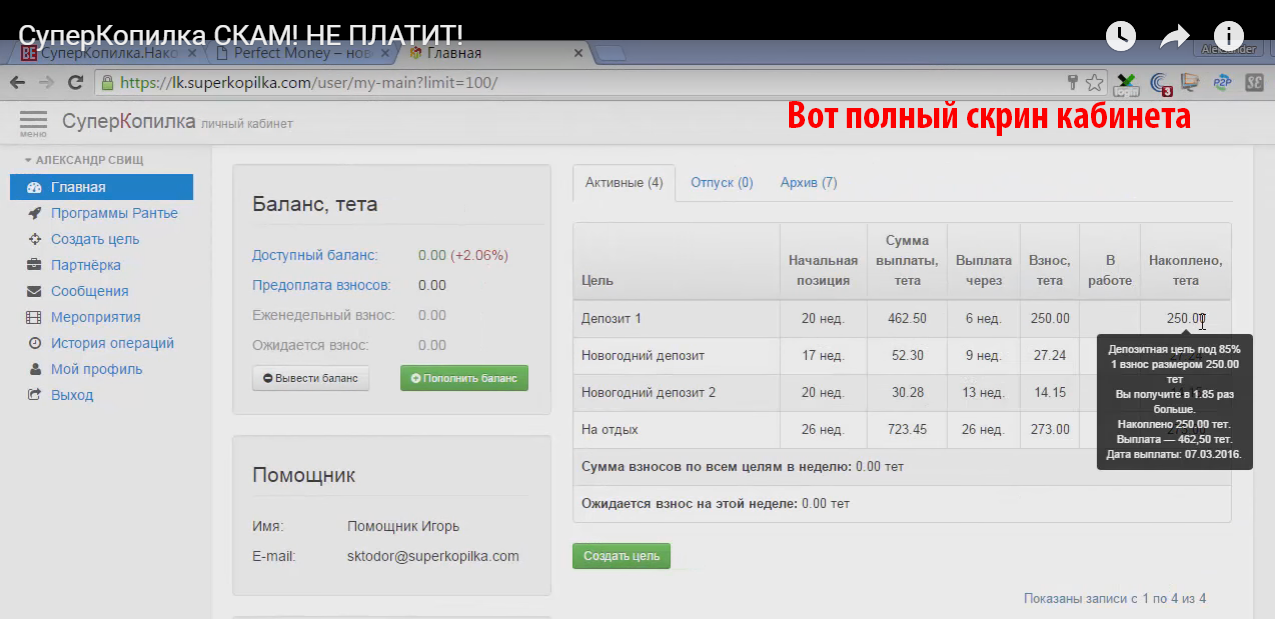Click the video share arrow icon
This screenshot has height=619, width=1275.
pyautogui.click(x=1174, y=37)
